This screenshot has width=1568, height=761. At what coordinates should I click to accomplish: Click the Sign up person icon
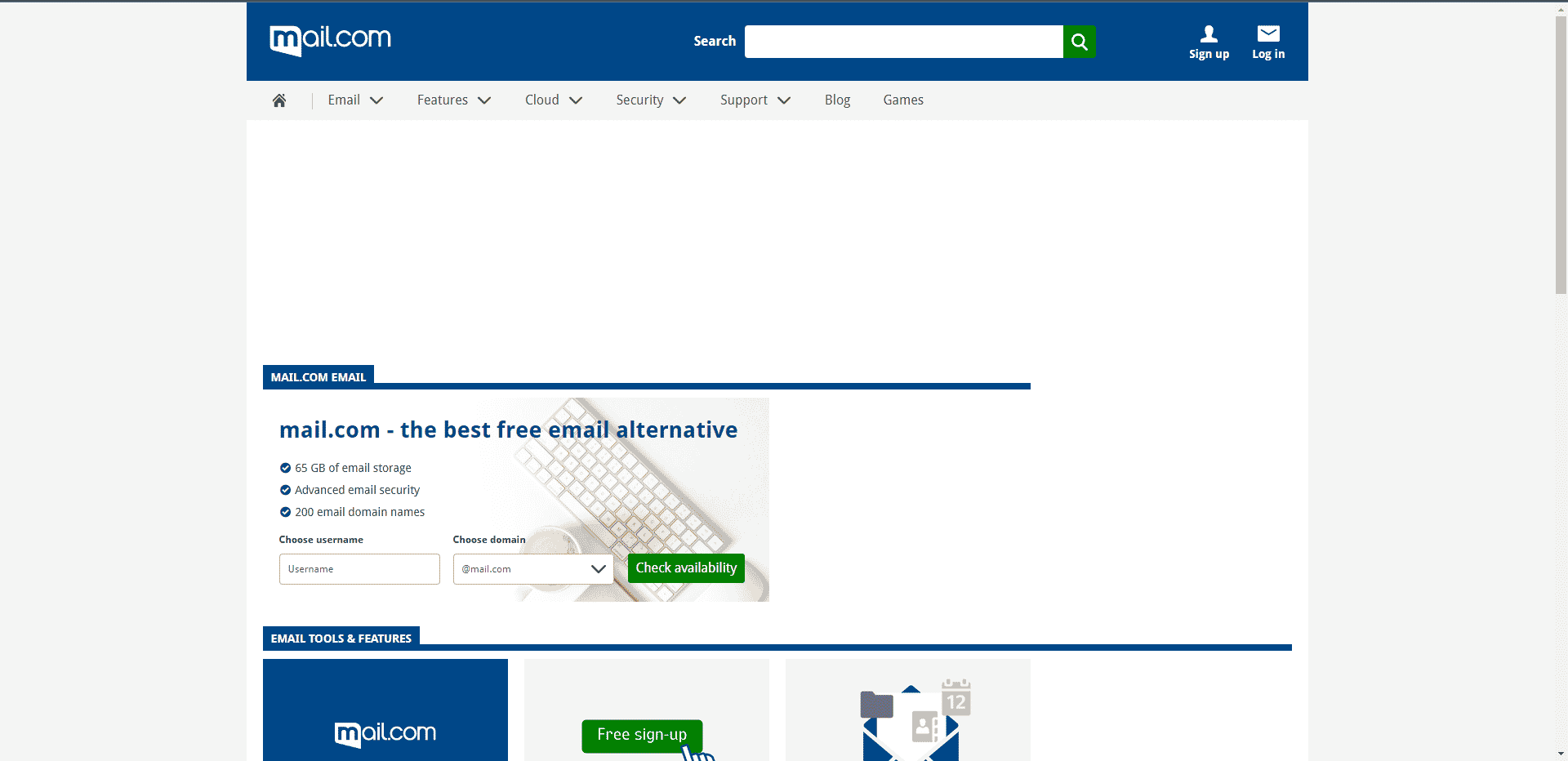pyautogui.click(x=1209, y=33)
